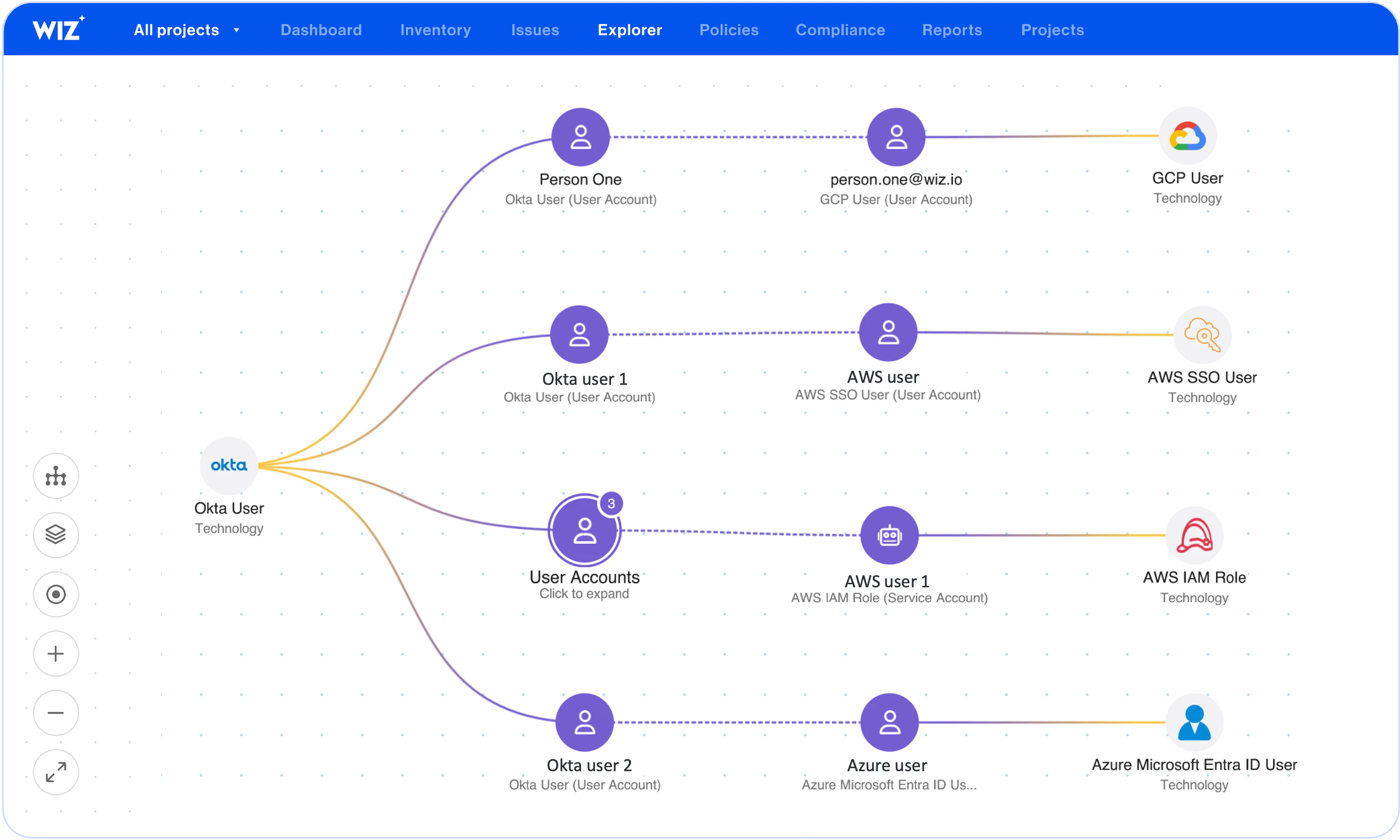This screenshot has height=840, width=1400.
Task: Click the 'AWS SSO User' technology label
Action: pos(1202,377)
